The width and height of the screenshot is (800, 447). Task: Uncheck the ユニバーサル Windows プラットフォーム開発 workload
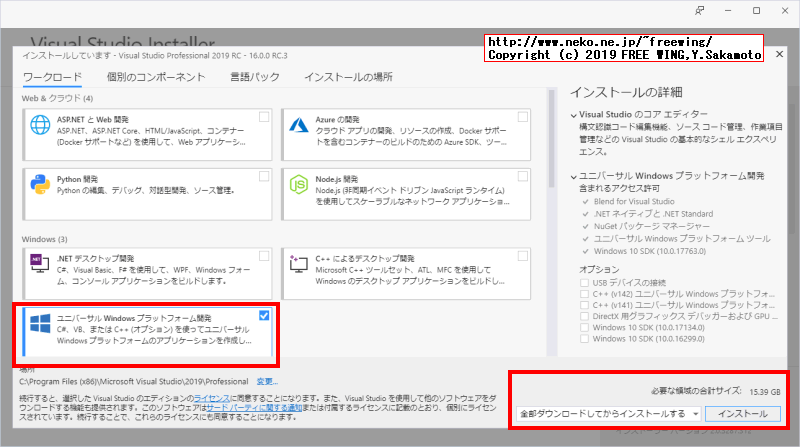(x=264, y=315)
